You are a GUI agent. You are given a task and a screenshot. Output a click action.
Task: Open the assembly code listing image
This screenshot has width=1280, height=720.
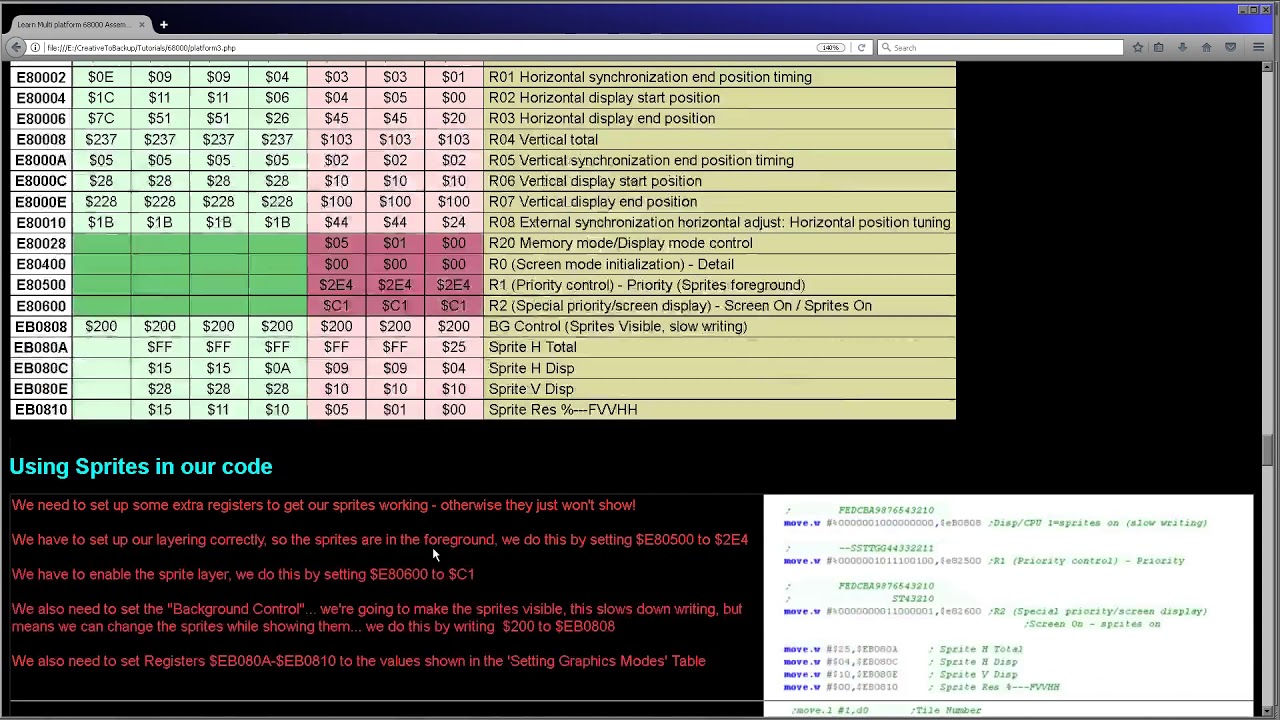(1008, 605)
